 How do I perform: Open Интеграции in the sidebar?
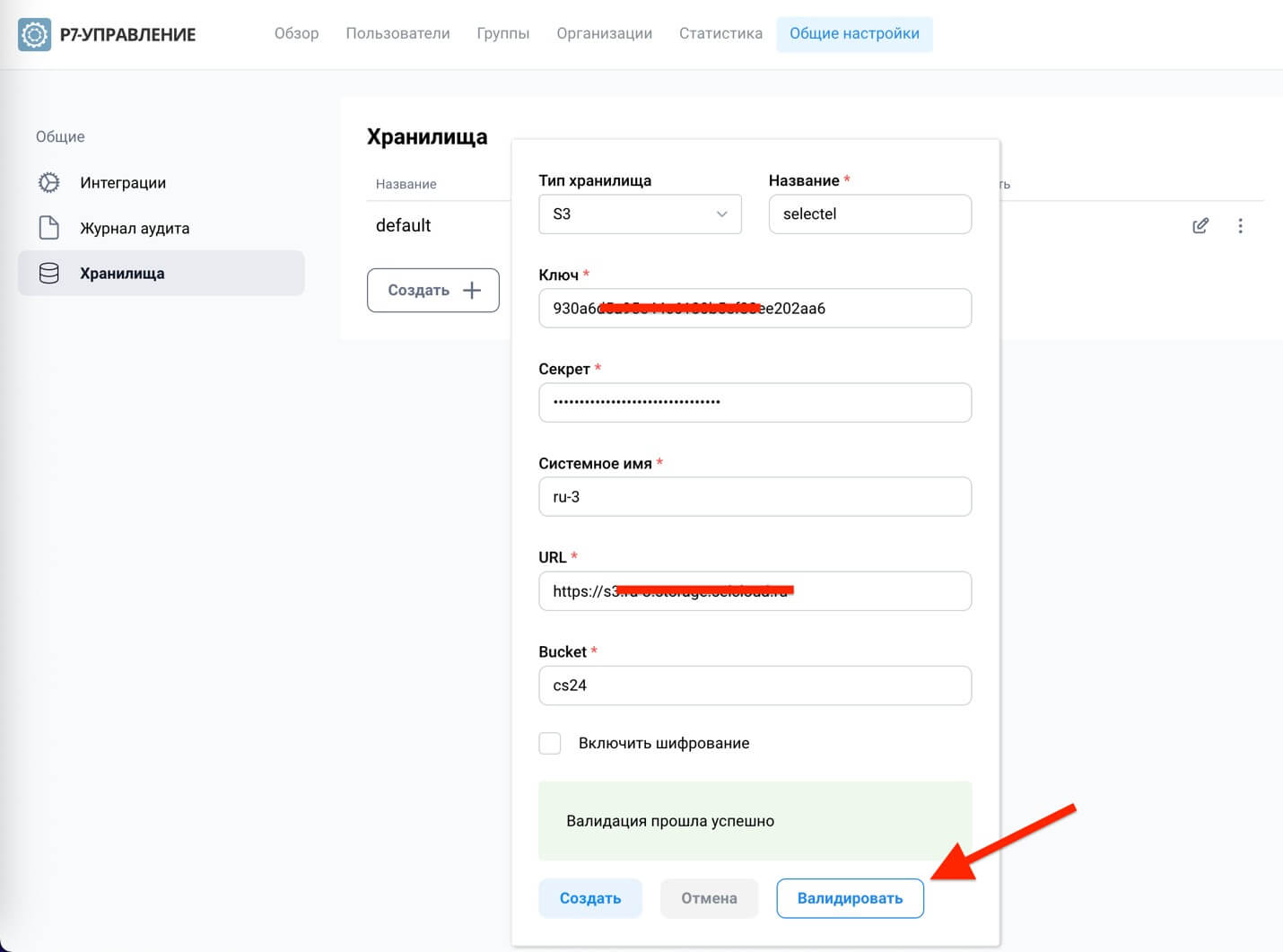pyautogui.click(x=161, y=182)
